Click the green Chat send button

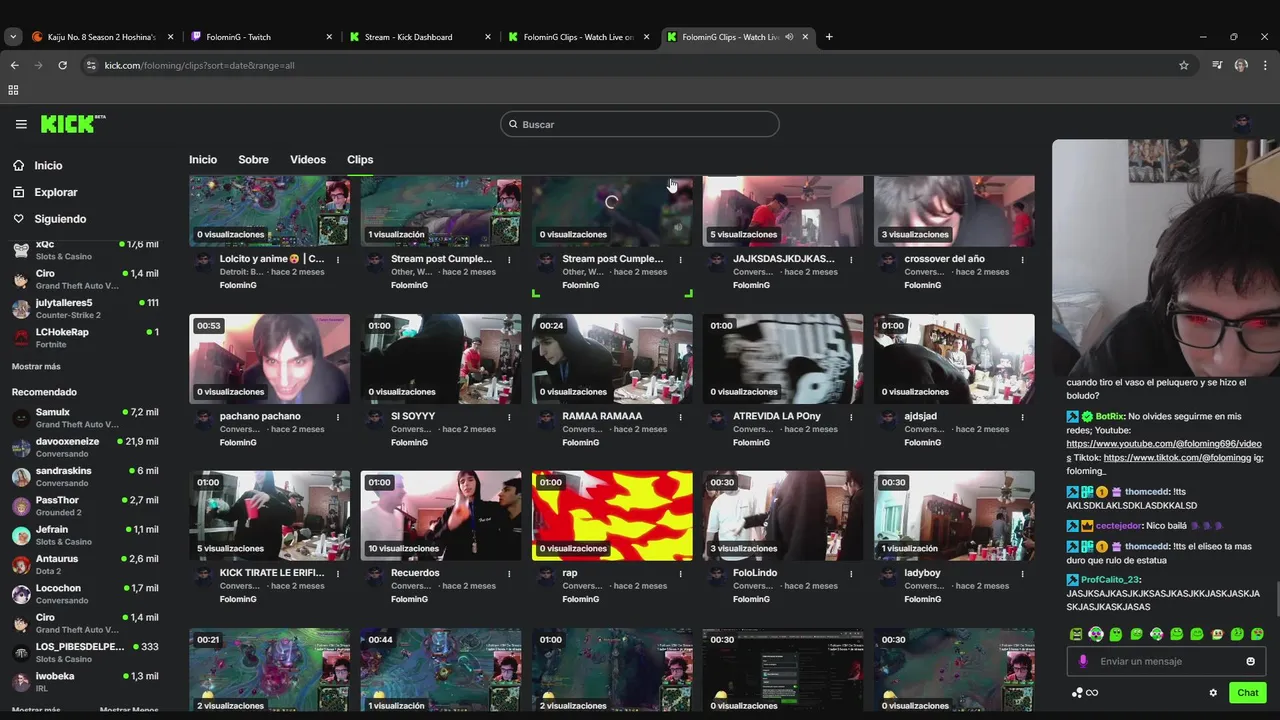pos(1248,693)
